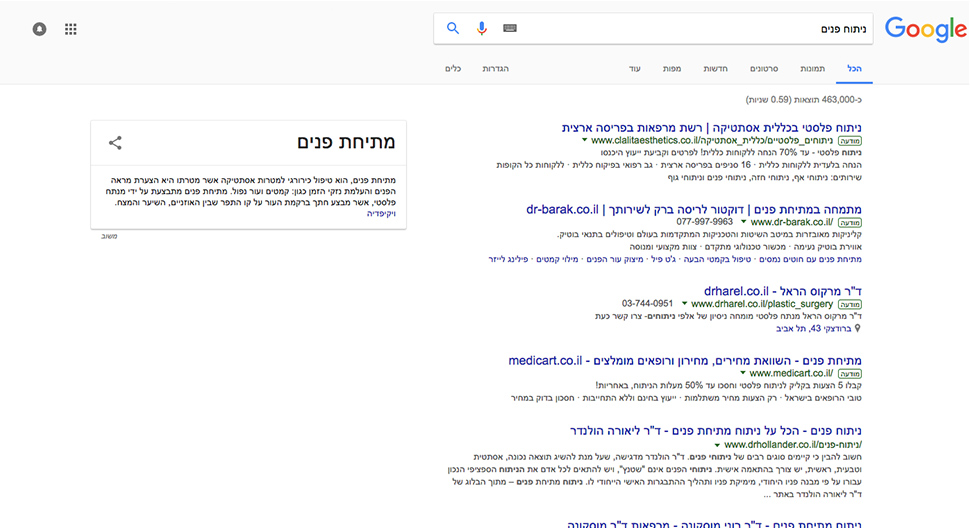Screen dimensions: 970x528
Task: Click the phone number 077-997-9963
Action: pos(705,221)
